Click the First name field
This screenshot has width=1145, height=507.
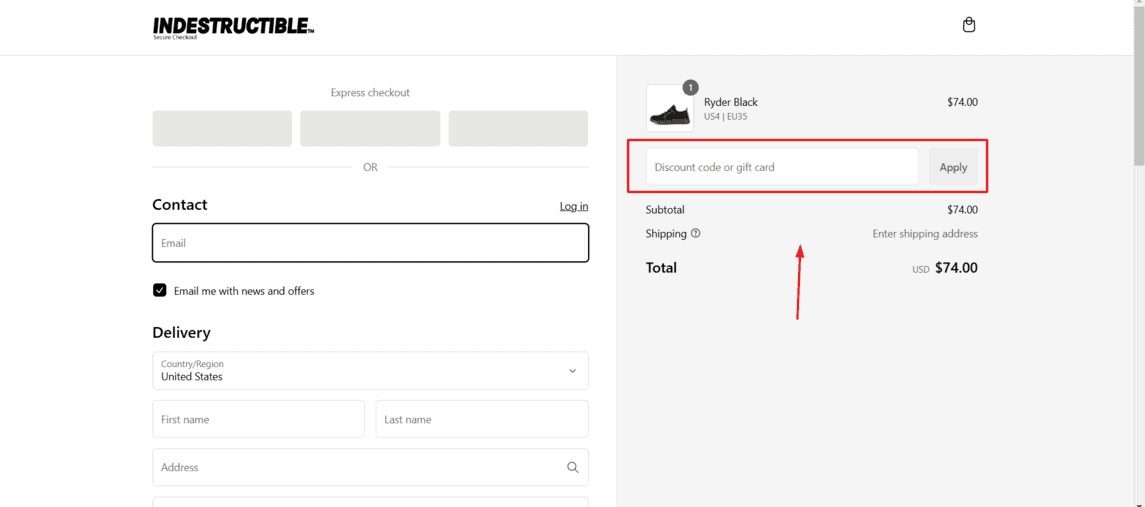point(259,419)
